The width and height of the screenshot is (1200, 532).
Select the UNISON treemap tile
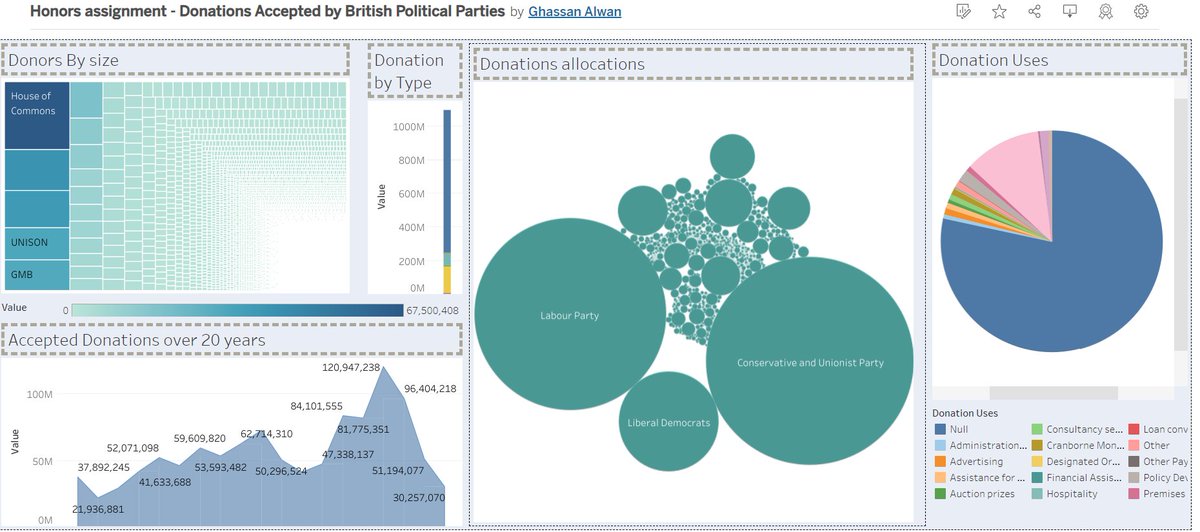click(x=37, y=243)
